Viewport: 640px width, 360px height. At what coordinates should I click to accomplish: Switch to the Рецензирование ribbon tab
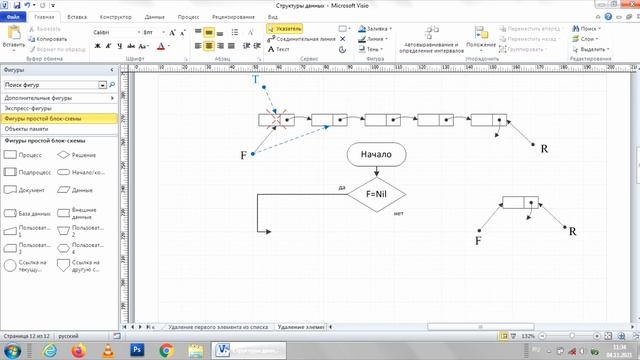click(233, 17)
